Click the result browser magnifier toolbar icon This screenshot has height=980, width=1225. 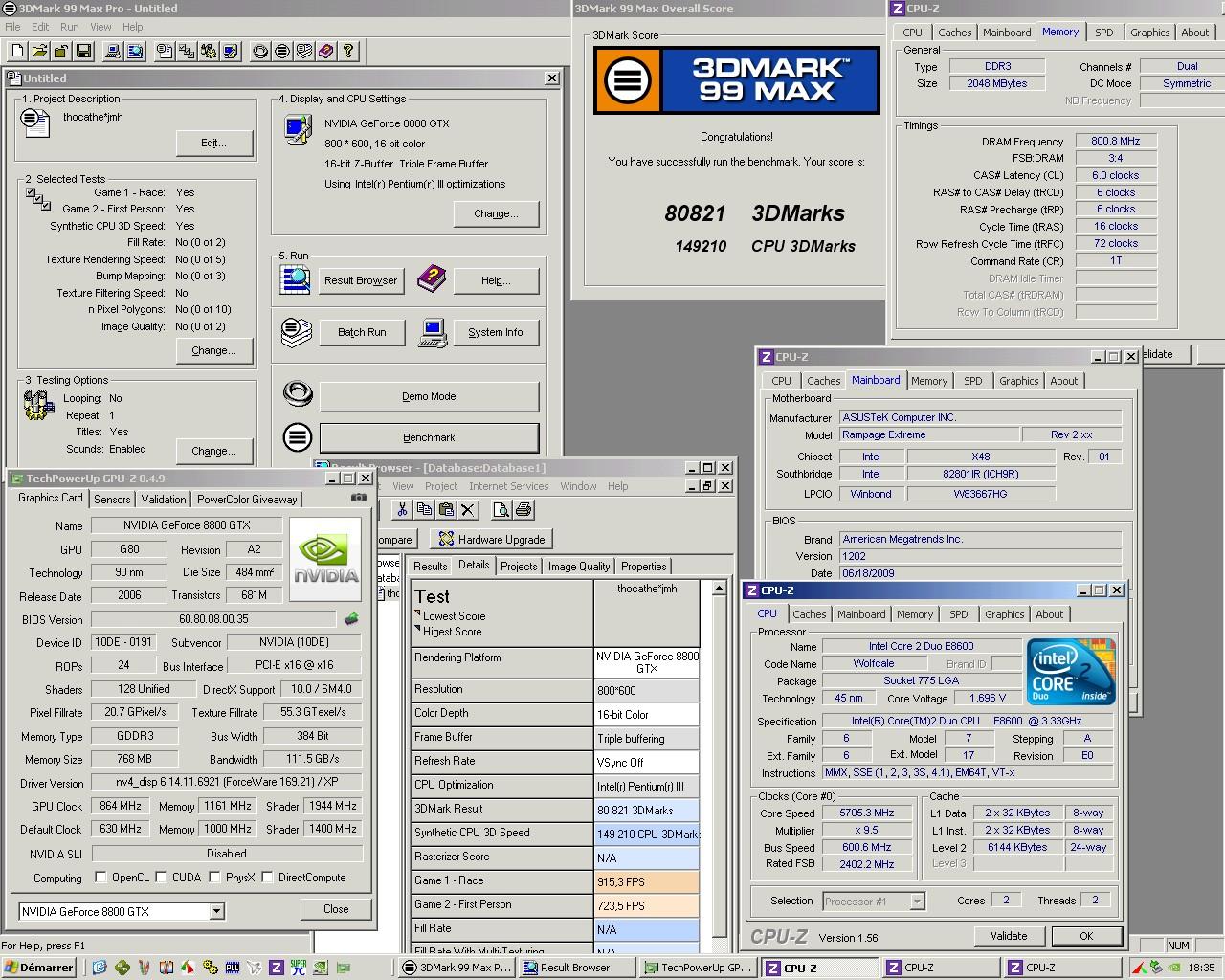tap(135, 51)
